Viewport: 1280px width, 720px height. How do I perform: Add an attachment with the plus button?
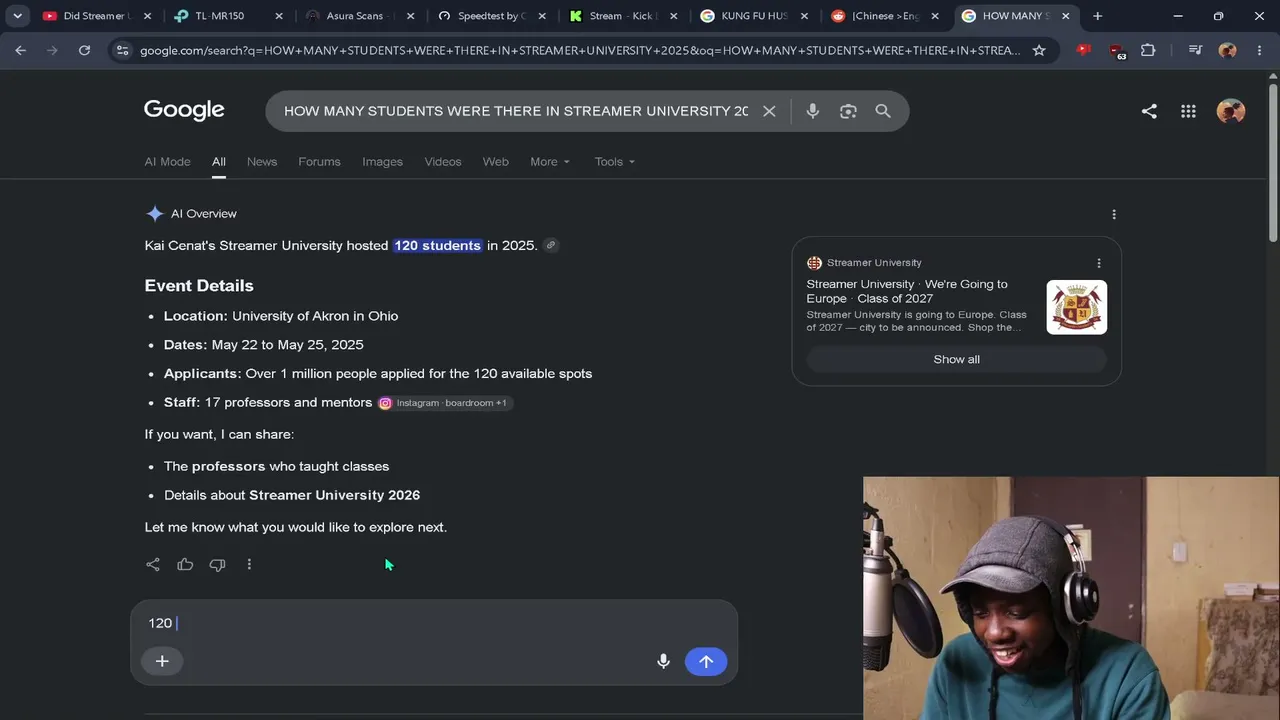(x=162, y=661)
